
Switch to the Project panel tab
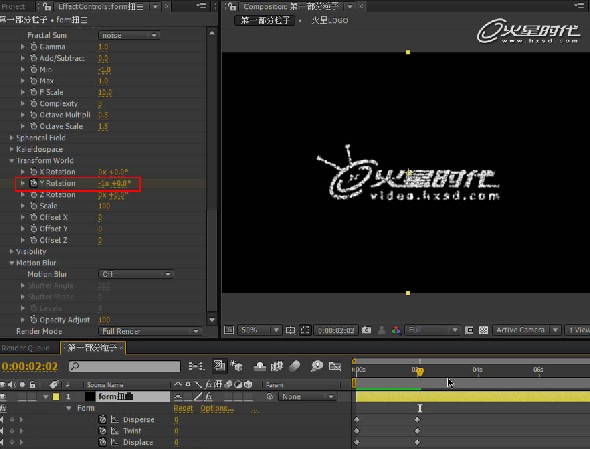click(14, 6)
